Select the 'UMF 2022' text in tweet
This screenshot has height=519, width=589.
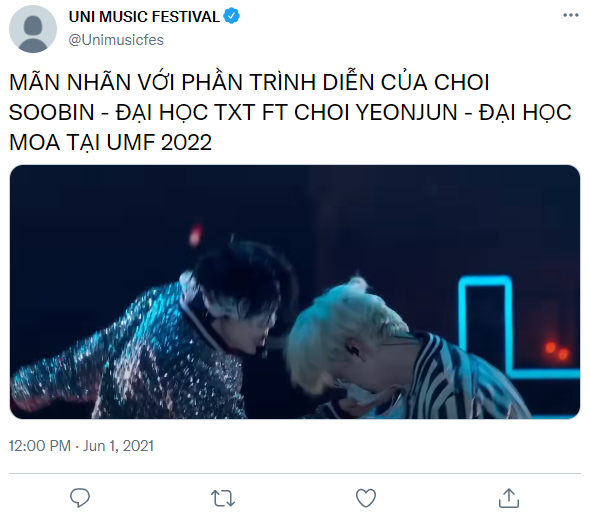(159, 142)
